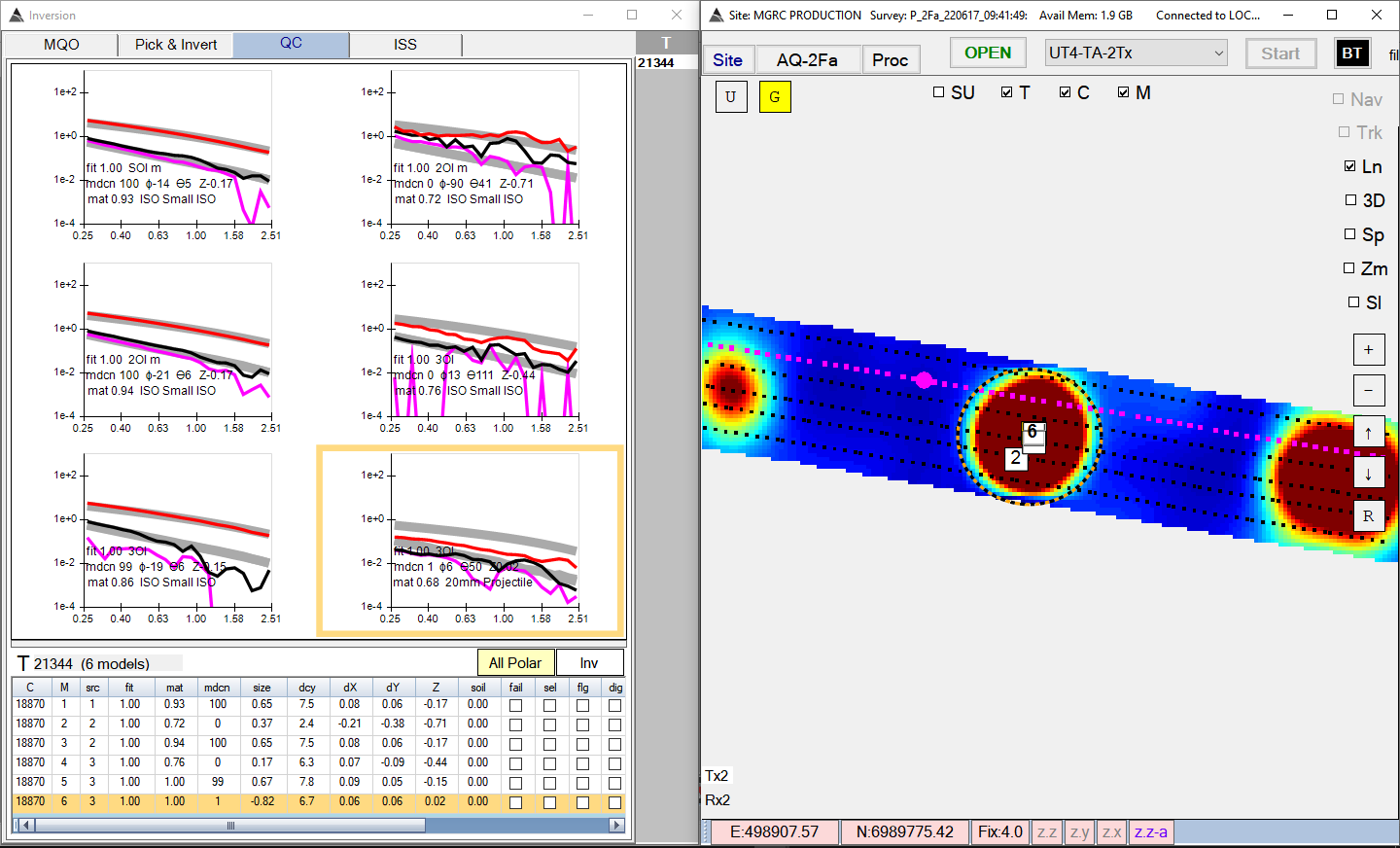The height and width of the screenshot is (848, 1400).
Task: Click the U button below Site tab
Action: (731, 96)
